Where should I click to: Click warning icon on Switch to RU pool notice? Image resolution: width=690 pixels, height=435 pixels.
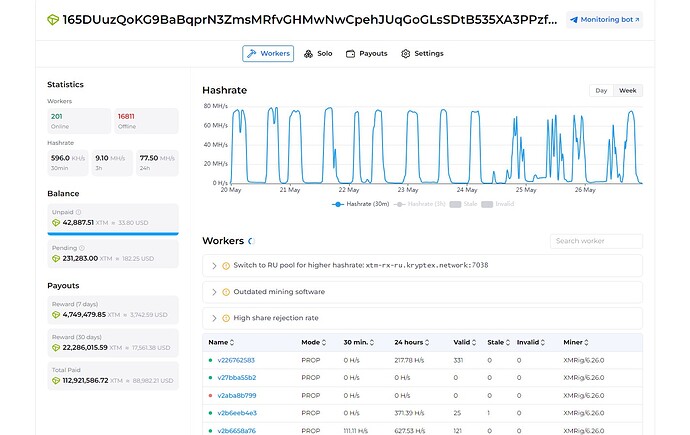pyautogui.click(x=226, y=266)
